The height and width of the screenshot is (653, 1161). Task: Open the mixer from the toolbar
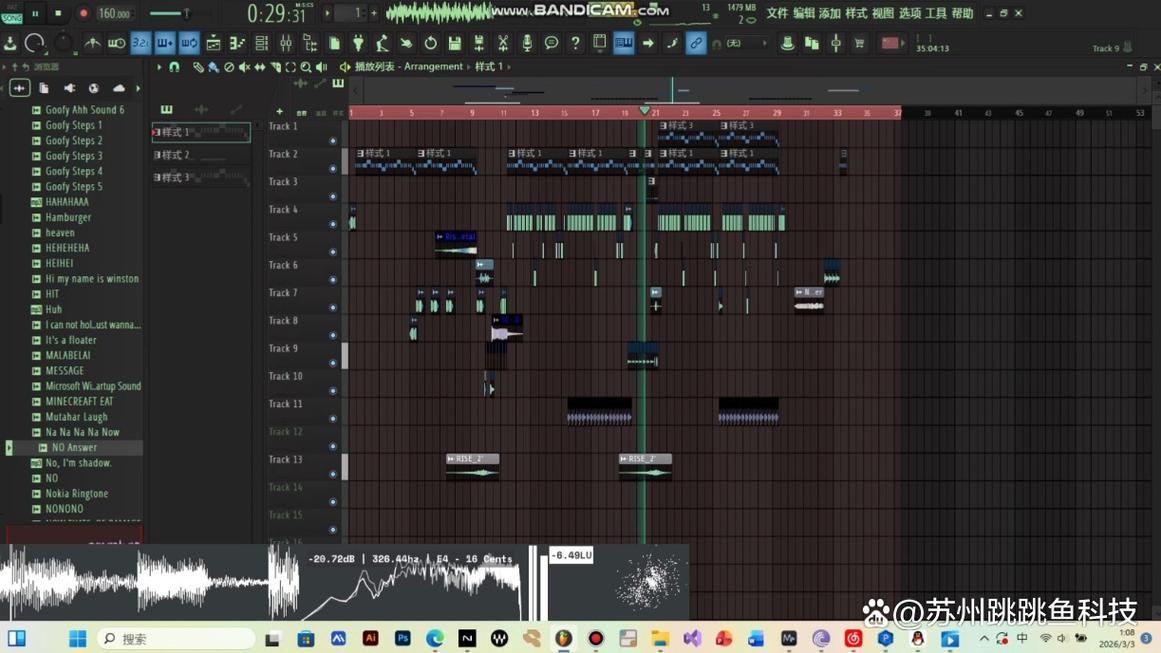point(285,44)
